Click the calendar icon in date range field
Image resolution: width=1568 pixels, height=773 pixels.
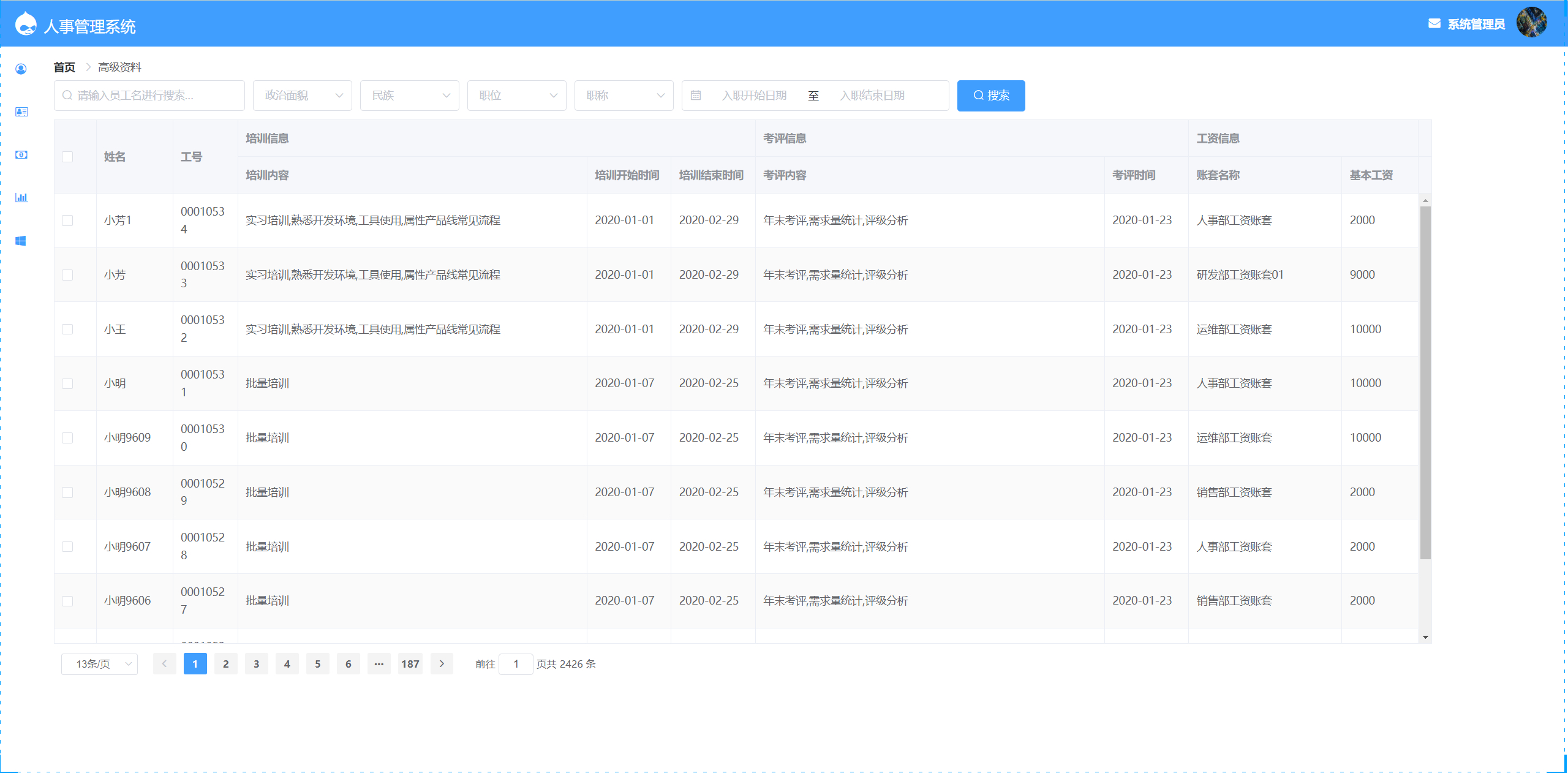(x=696, y=96)
